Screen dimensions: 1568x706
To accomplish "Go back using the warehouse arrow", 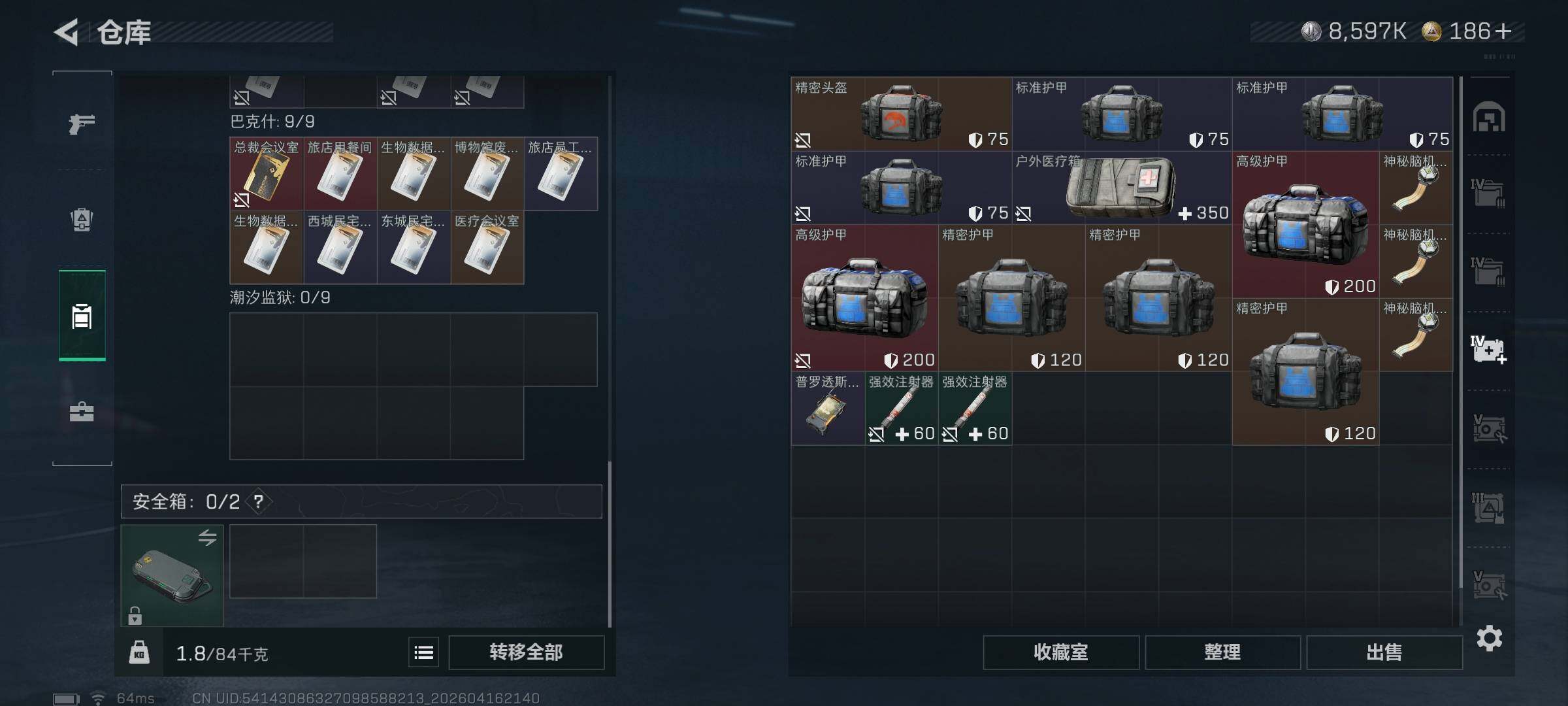I will tap(66, 32).
